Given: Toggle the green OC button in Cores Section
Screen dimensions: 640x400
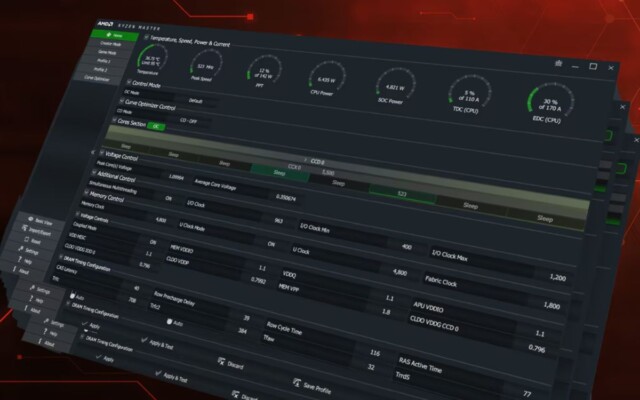Looking at the screenshot, I should point(156,127).
